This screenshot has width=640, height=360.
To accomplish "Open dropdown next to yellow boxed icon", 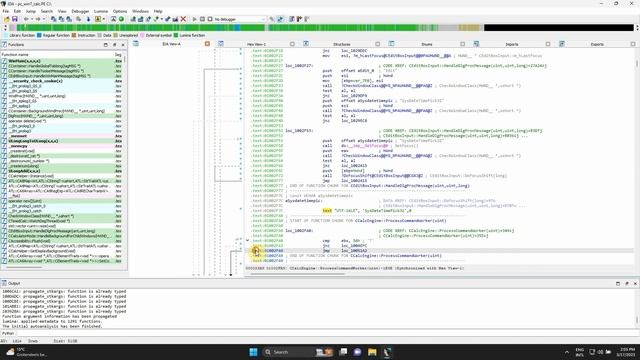I will (104, 19).
